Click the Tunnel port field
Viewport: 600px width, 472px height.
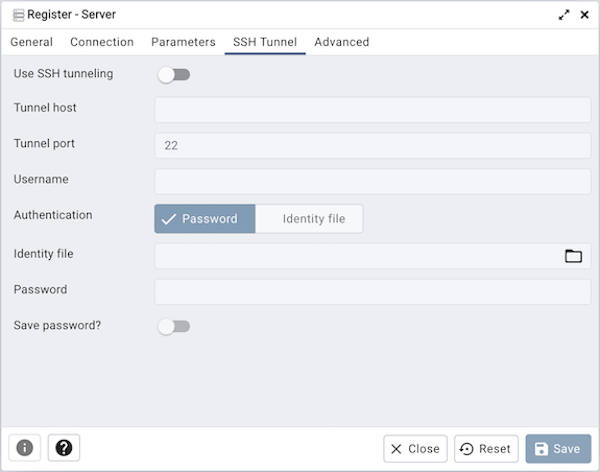coord(372,145)
